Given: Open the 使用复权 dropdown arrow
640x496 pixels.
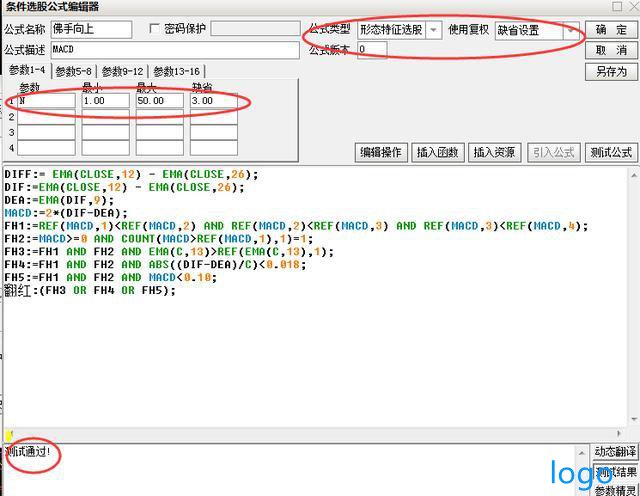Looking at the screenshot, I should tap(571, 31).
